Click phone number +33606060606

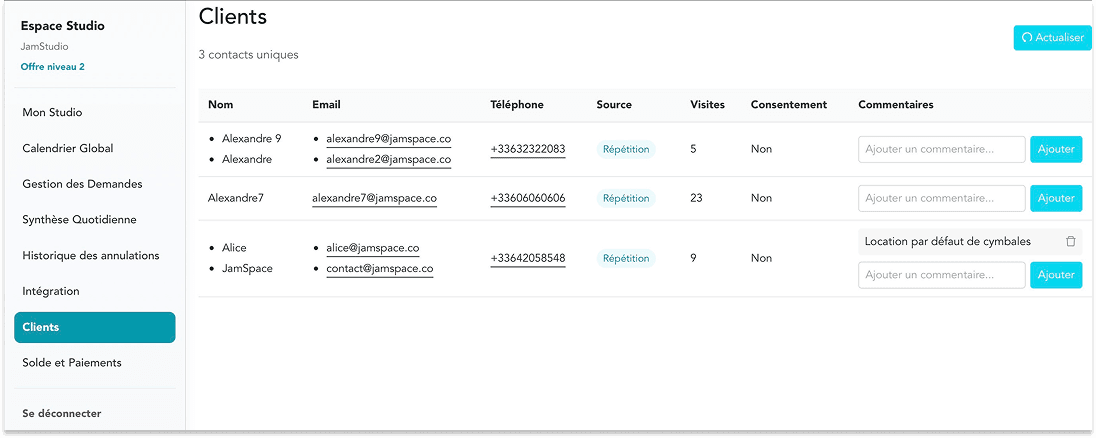(528, 198)
